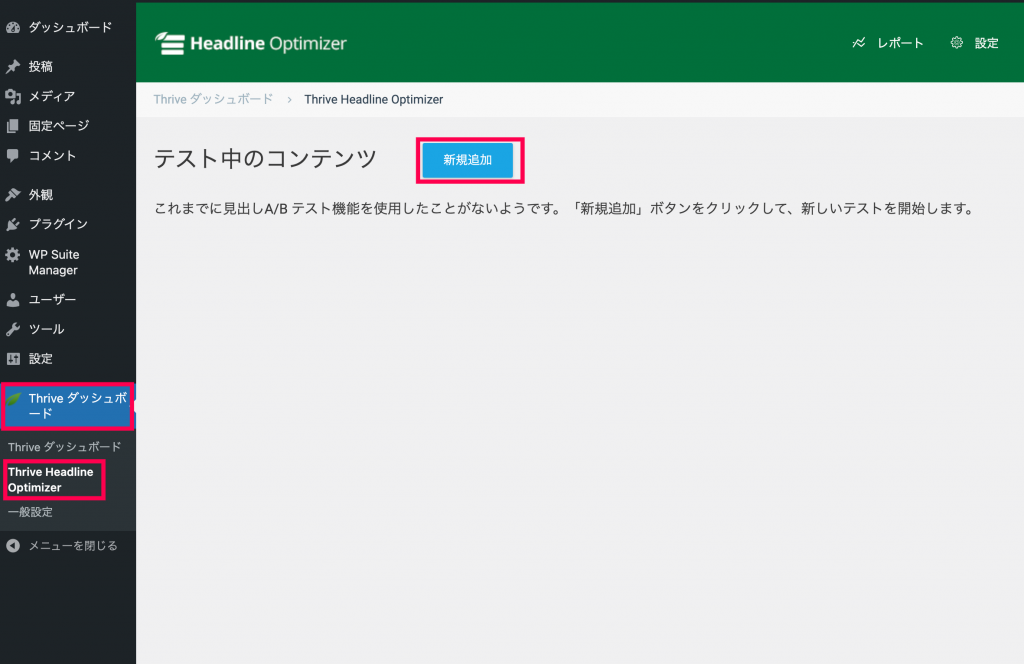Click the paintbrush icon beside 外観
The width and height of the screenshot is (1024, 664).
pyautogui.click(x=13, y=195)
